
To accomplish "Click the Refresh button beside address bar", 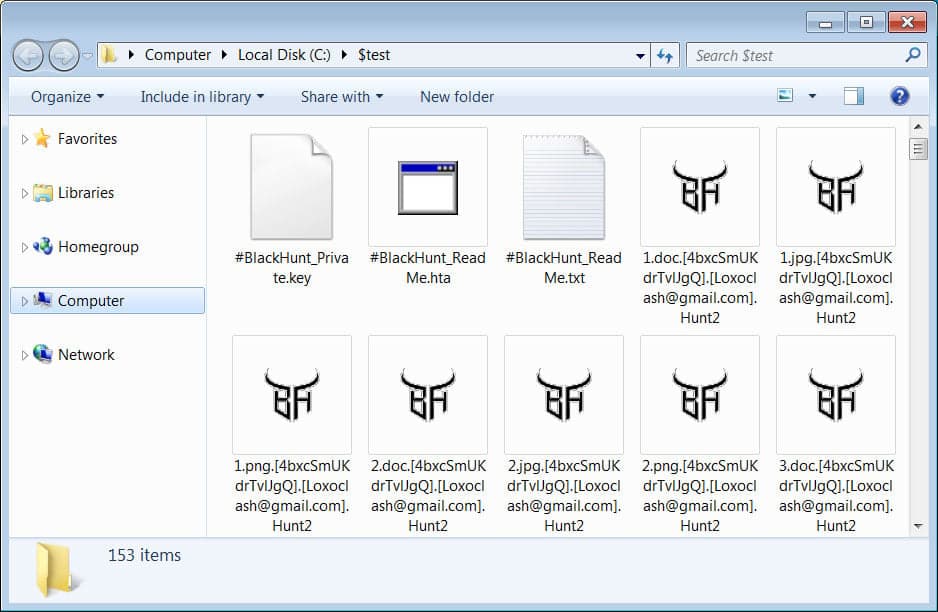I will click(x=664, y=56).
